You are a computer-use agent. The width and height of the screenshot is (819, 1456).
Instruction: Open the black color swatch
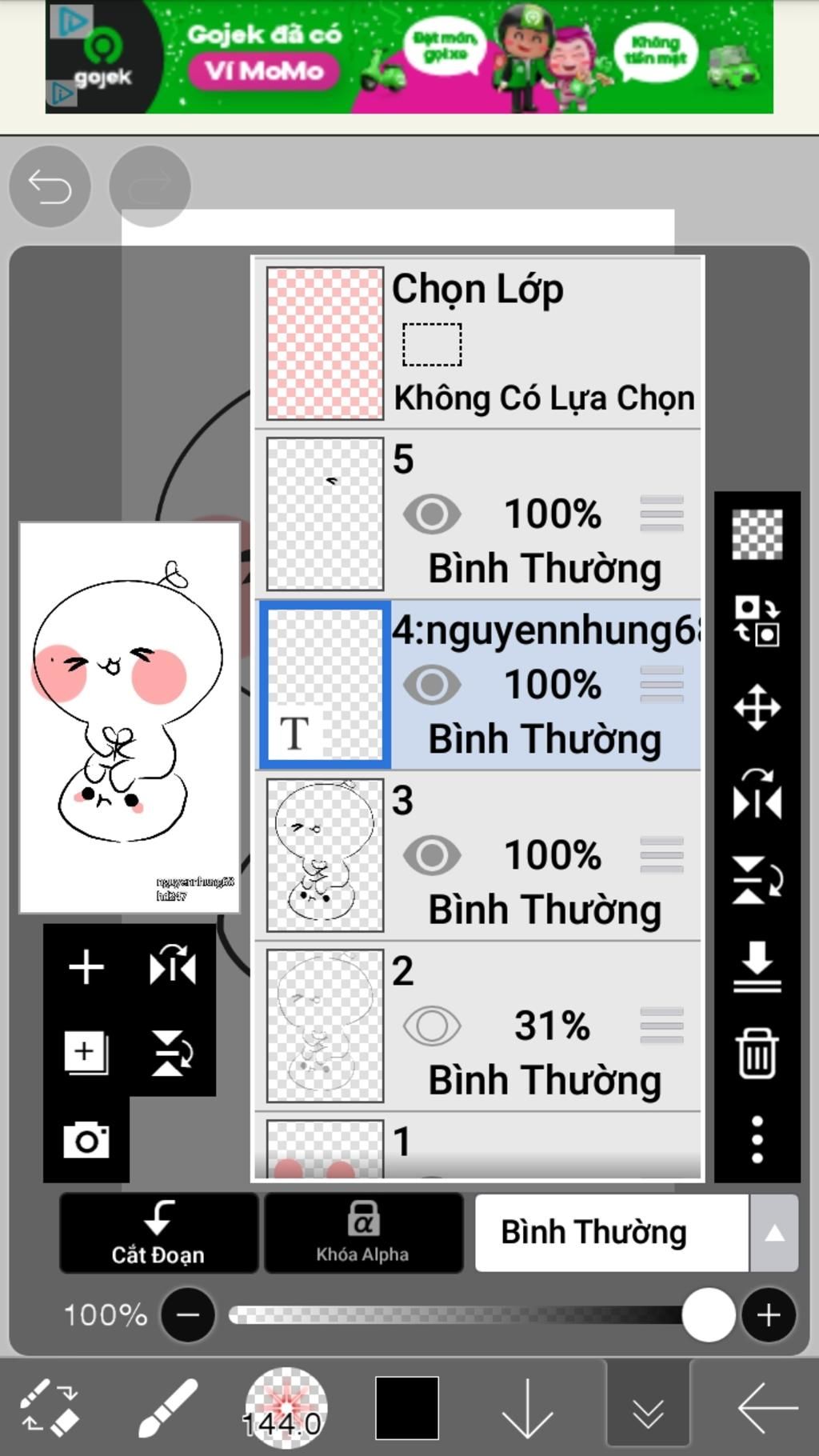pos(407,1407)
